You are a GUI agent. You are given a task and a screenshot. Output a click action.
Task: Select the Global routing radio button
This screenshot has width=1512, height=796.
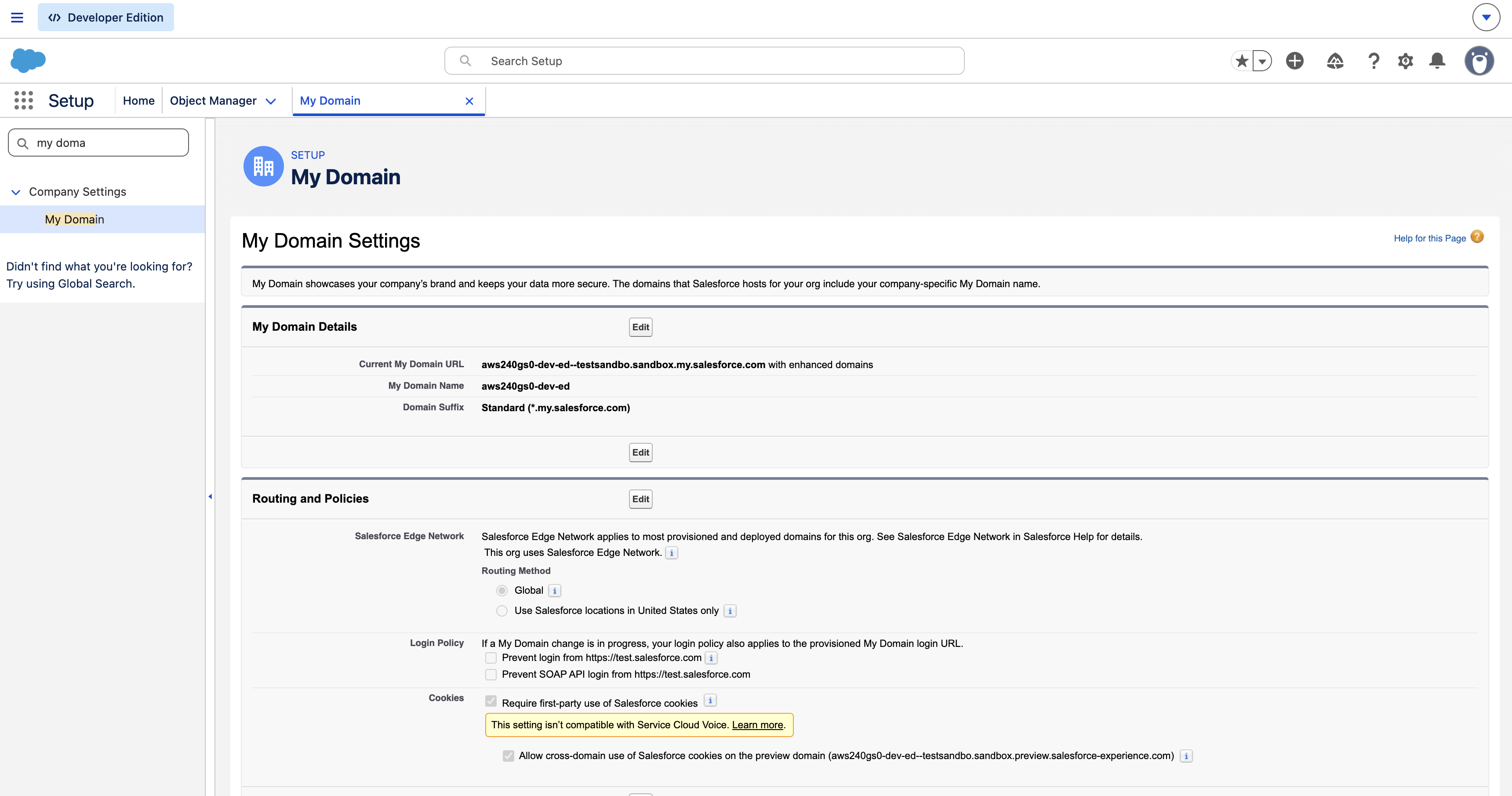tap(502, 590)
